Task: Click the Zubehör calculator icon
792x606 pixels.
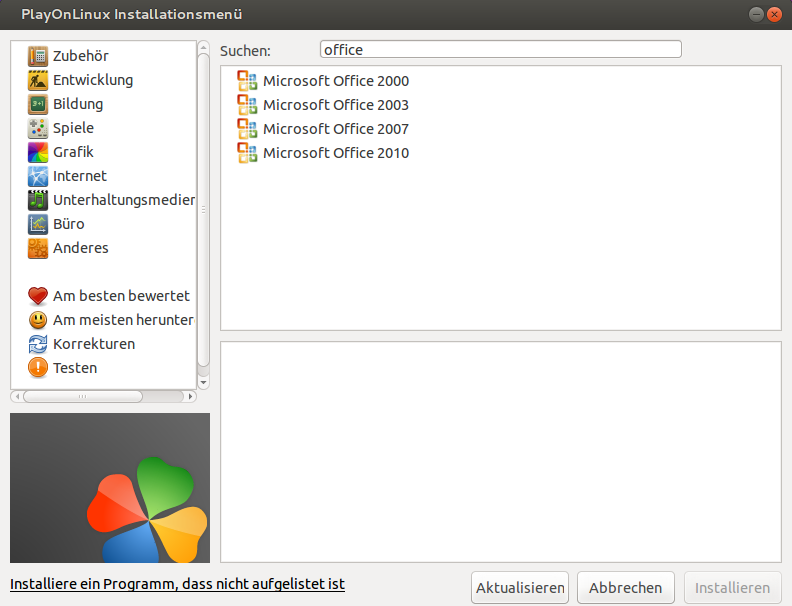Action: point(38,56)
